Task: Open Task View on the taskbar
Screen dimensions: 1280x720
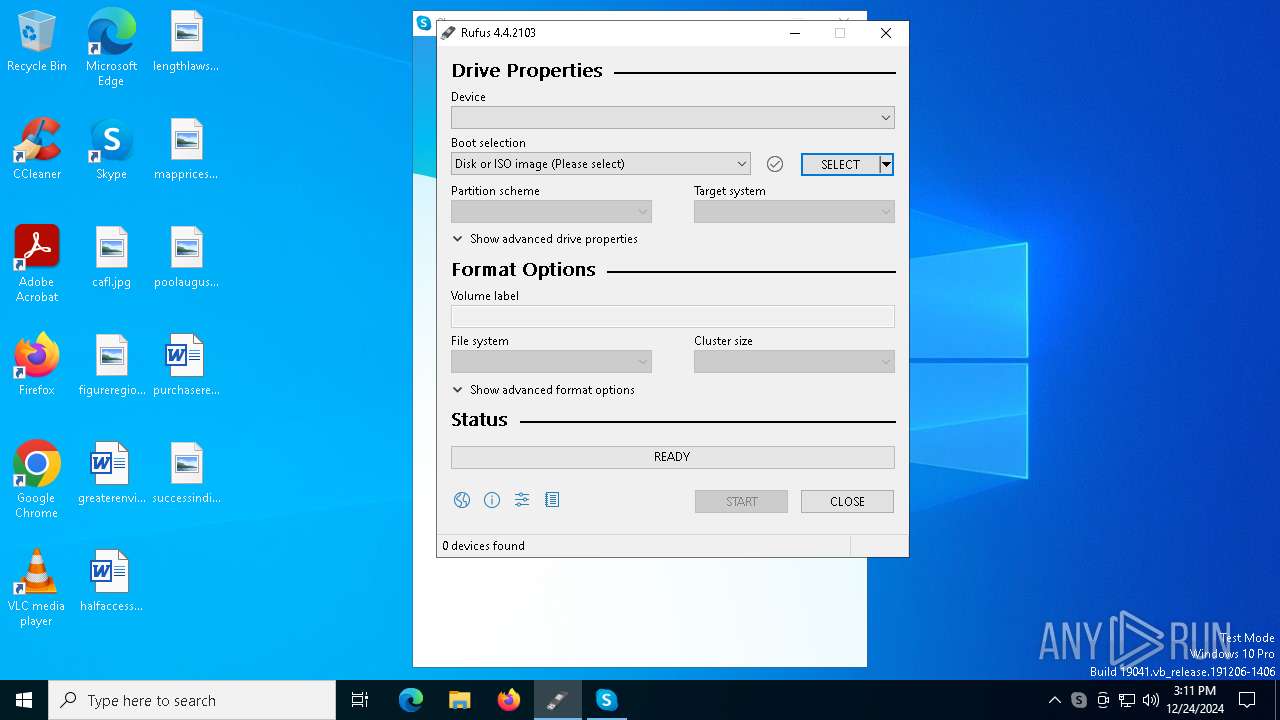Action: click(360, 700)
